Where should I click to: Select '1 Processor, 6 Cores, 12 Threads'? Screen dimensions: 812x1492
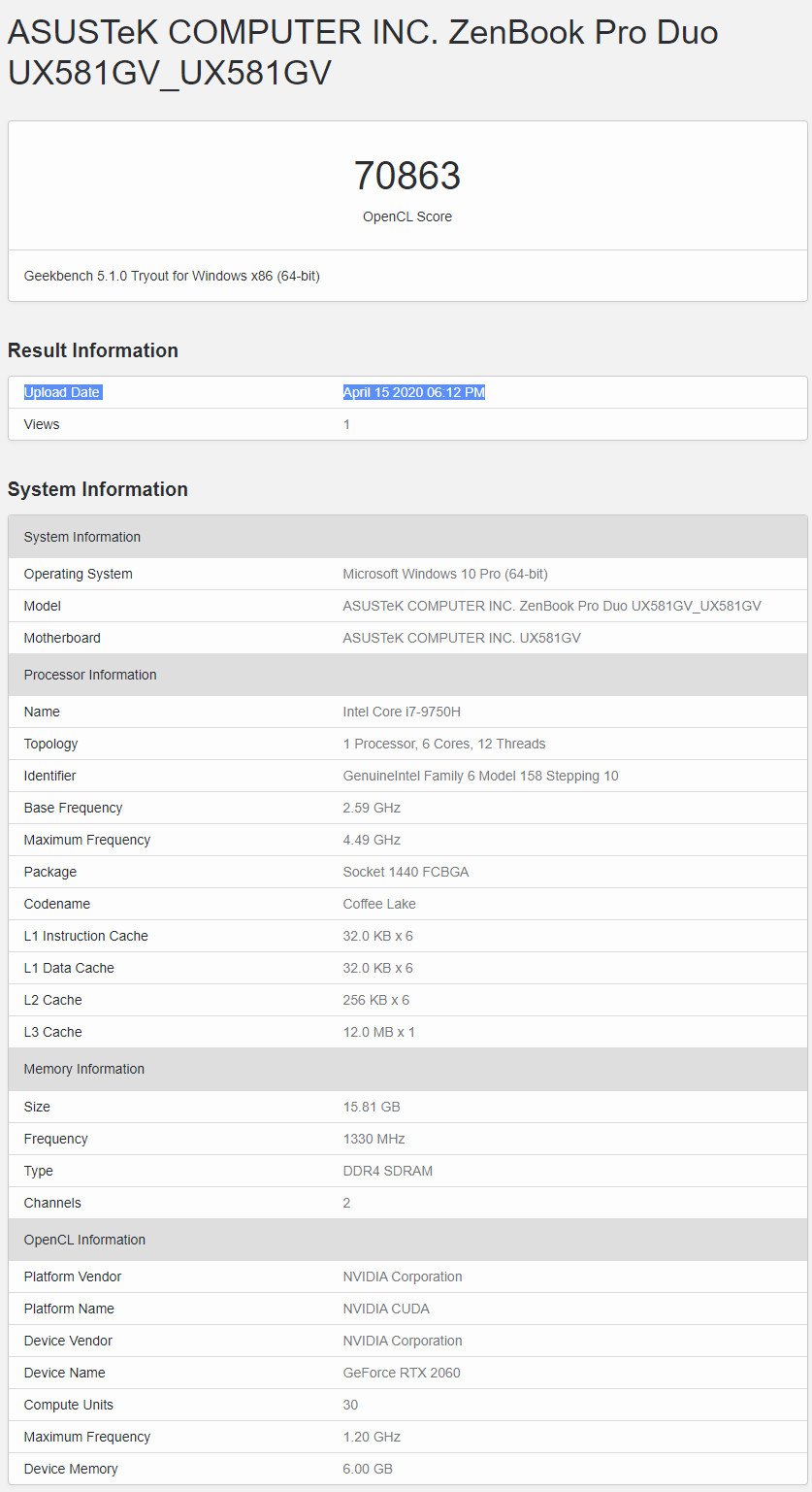[444, 744]
